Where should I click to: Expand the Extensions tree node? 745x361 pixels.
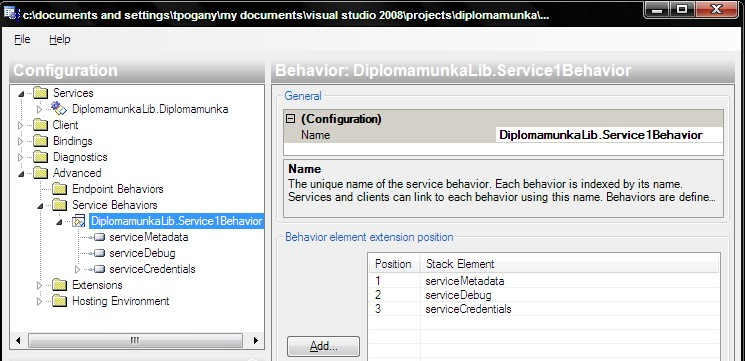tap(39, 285)
